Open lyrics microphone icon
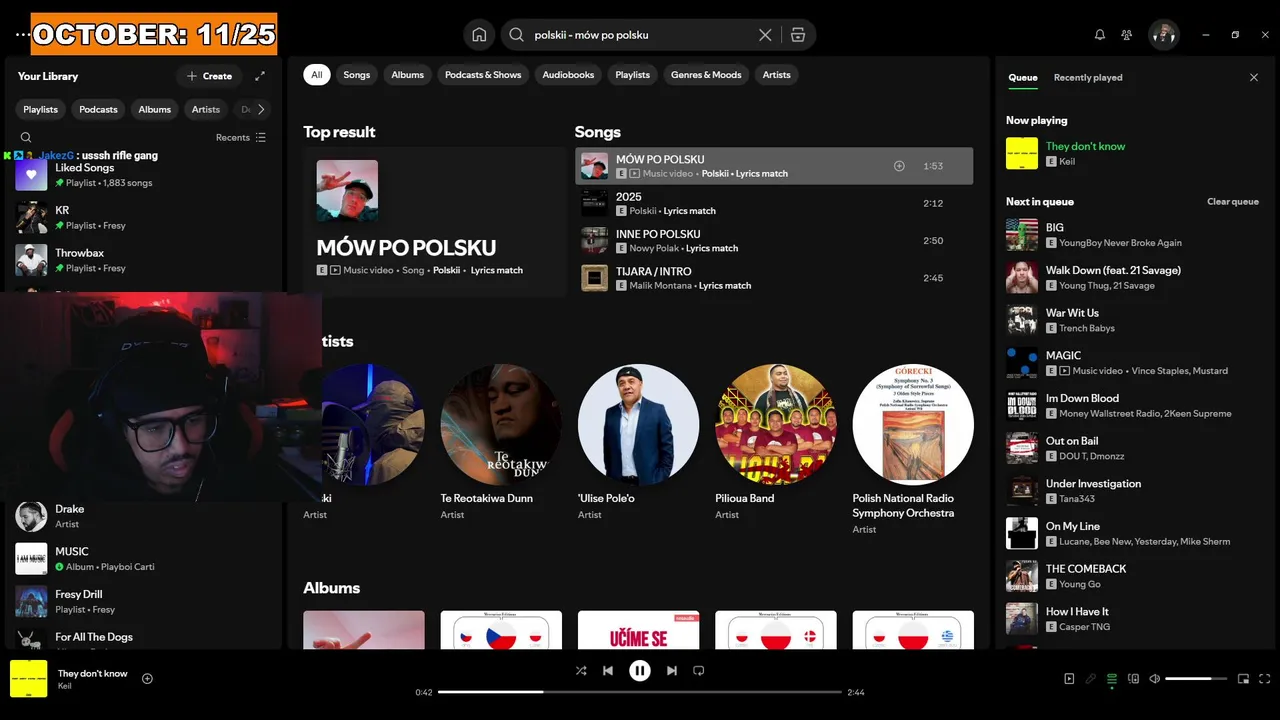This screenshot has width=1280, height=720. click(x=1091, y=679)
